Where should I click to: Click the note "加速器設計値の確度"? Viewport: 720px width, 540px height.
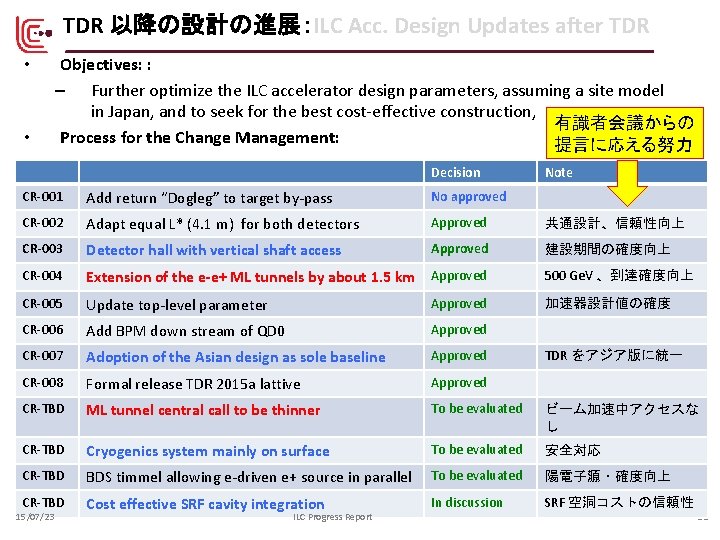point(608,304)
